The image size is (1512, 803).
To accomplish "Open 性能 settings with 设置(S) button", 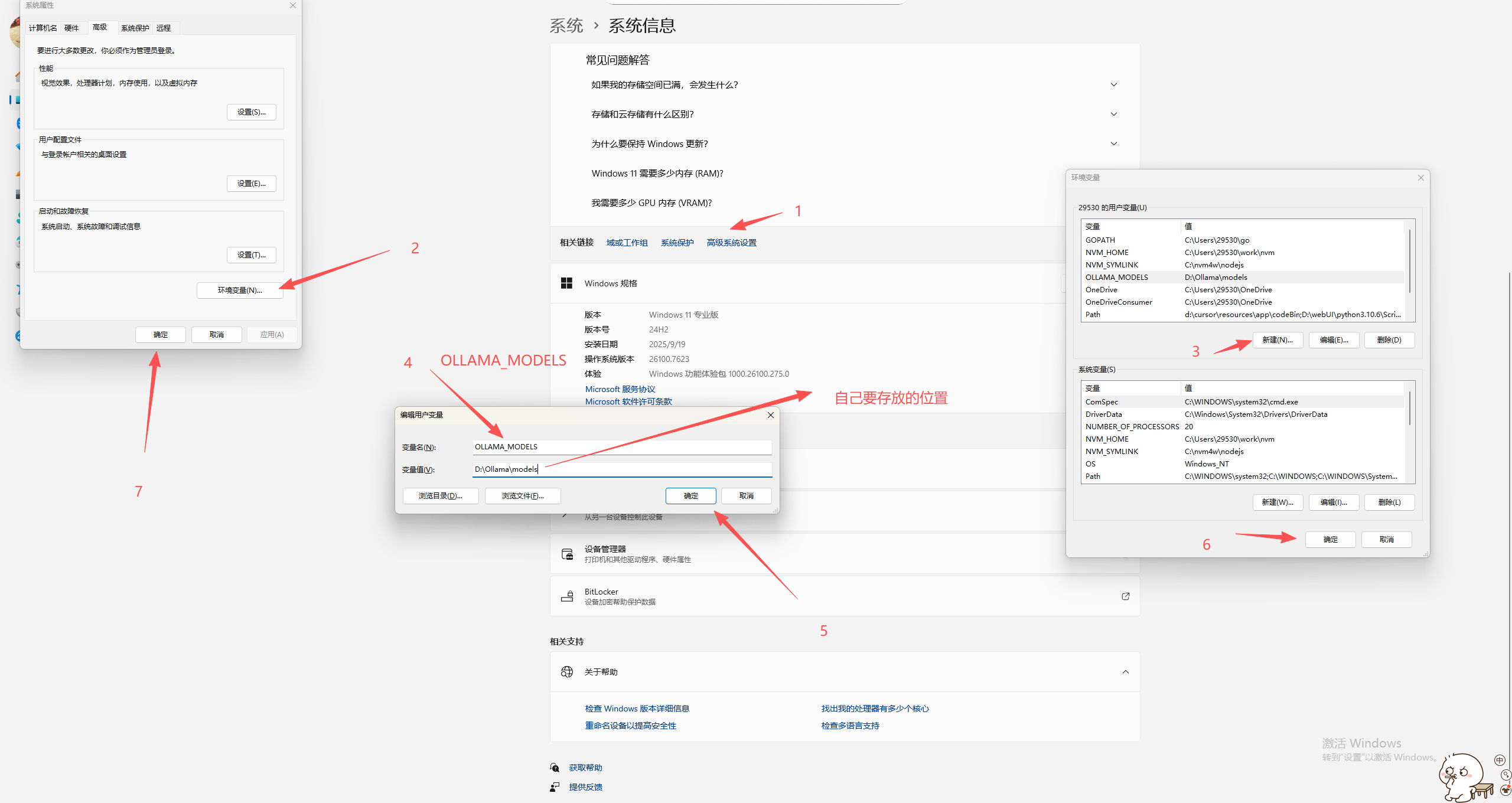I will [x=252, y=112].
